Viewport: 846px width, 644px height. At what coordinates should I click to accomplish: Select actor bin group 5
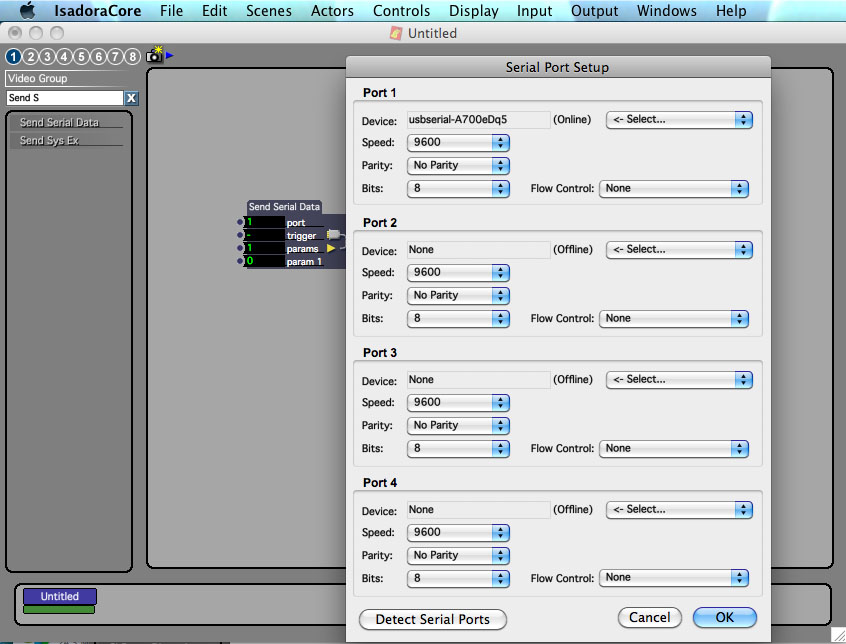(81, 57)
